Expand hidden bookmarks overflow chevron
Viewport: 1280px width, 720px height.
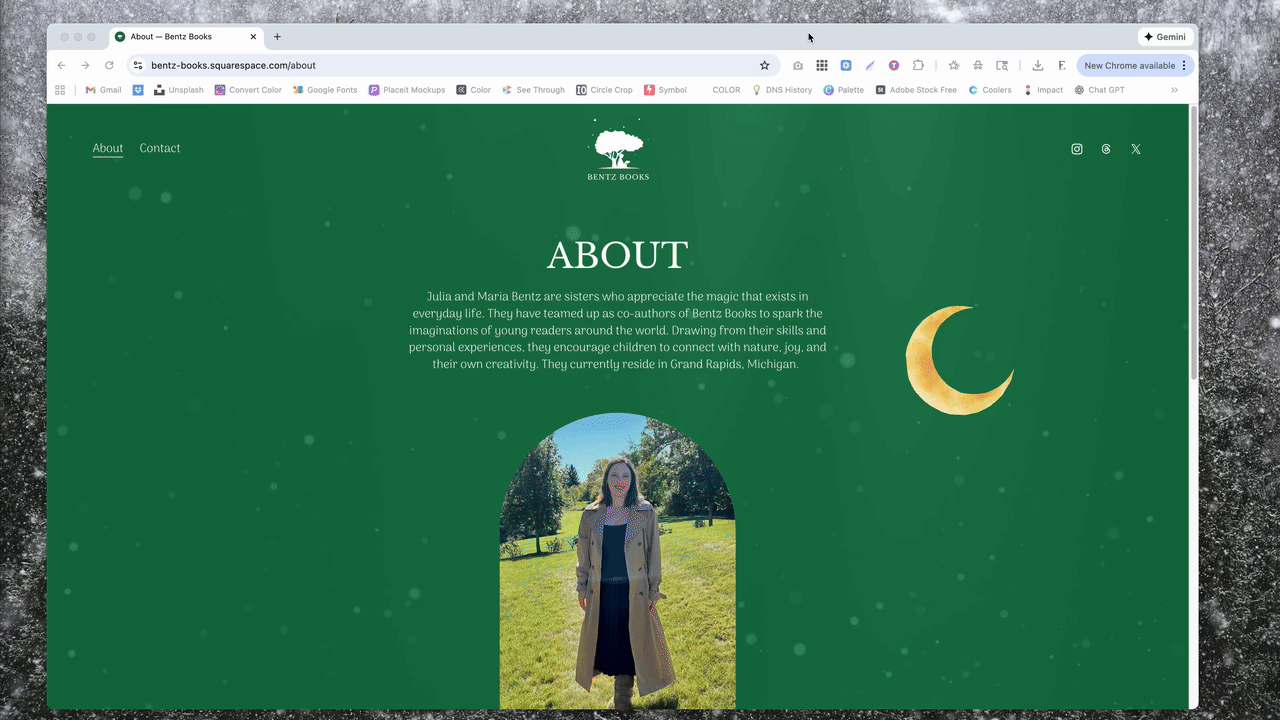[x=1174, y=90]
